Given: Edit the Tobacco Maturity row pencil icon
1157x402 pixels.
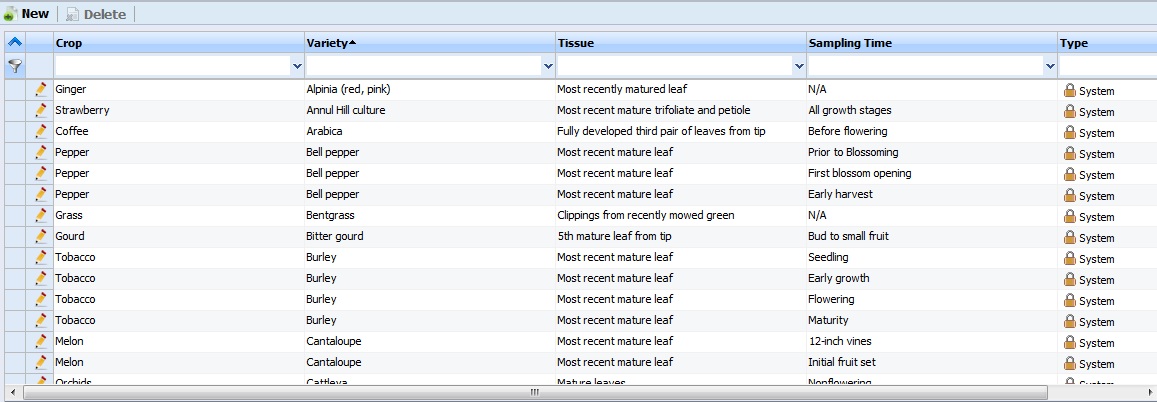Looking at the screenshot, I should click(41, 321).
